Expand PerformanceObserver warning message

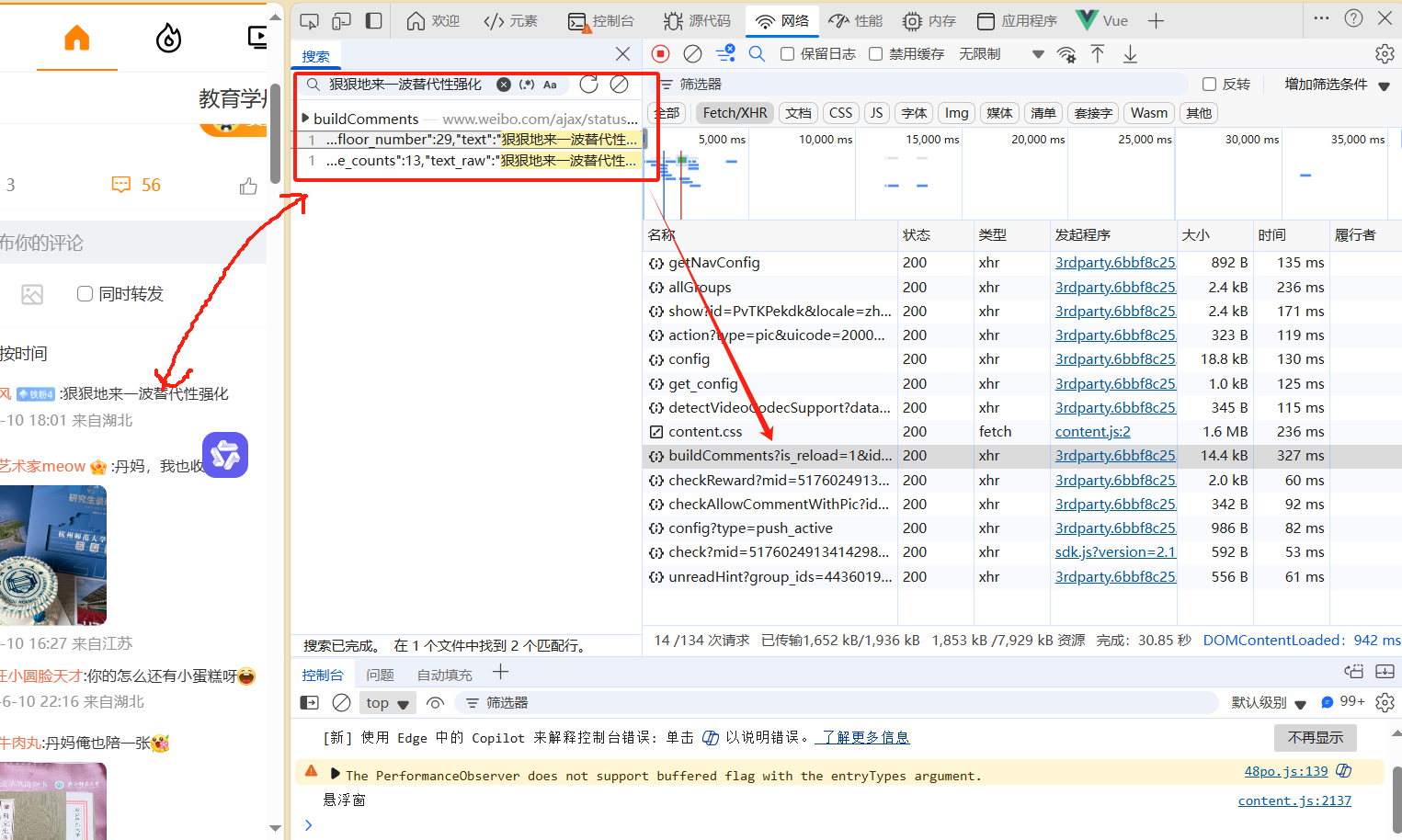tap(335, 774)
